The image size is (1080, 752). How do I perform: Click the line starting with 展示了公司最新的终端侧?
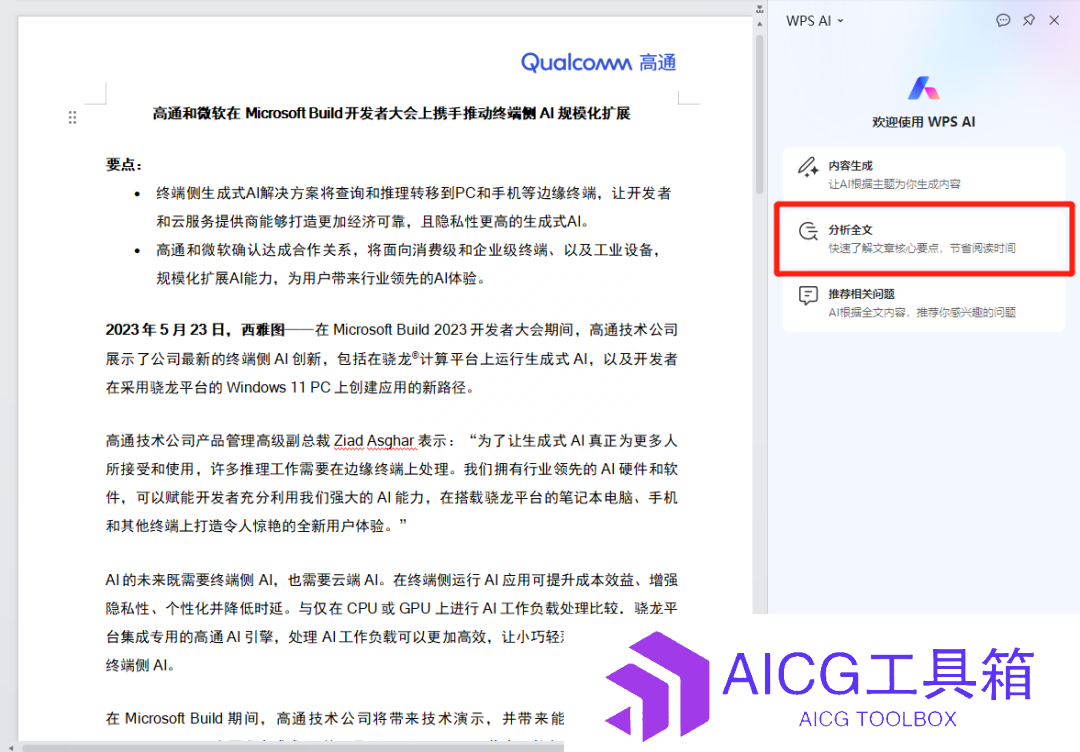click(x=391, y=359)
